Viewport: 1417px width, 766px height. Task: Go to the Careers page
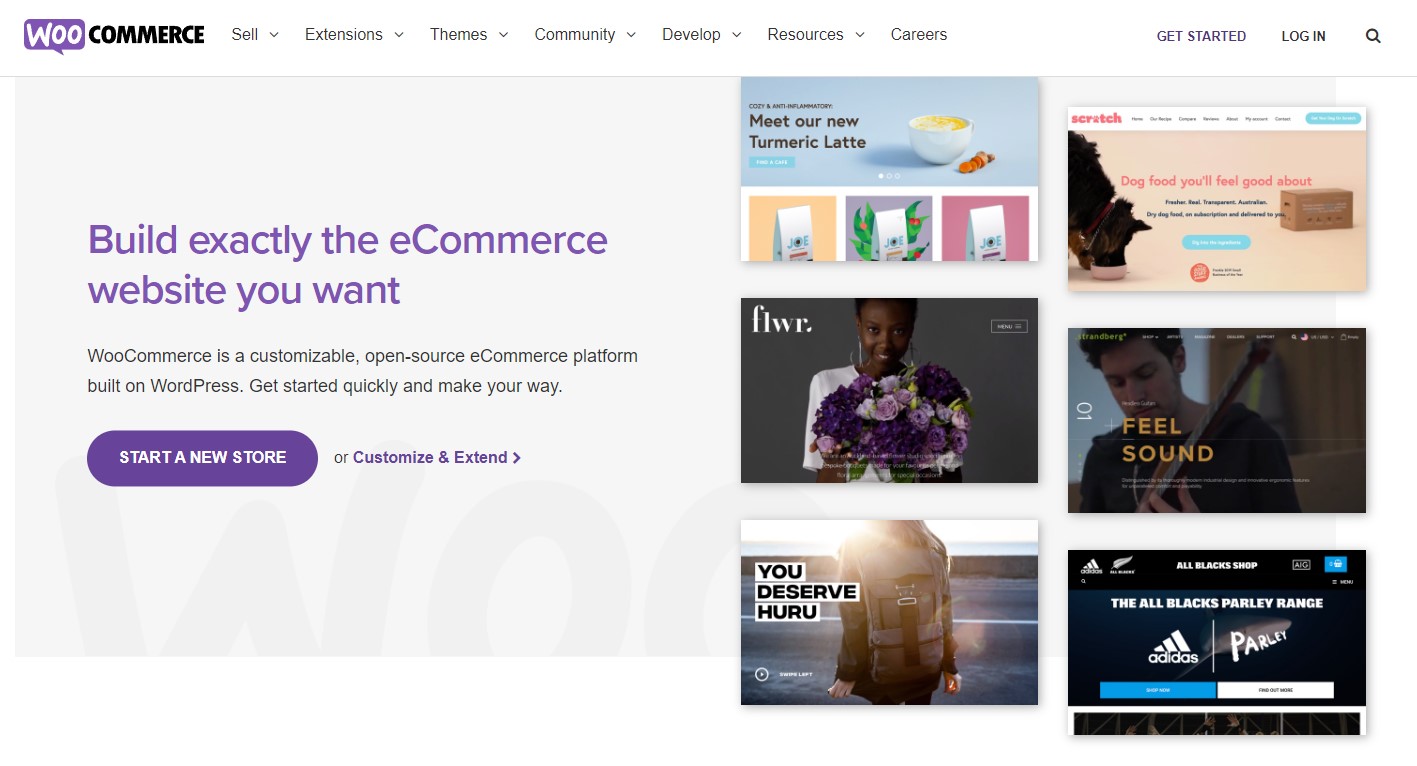919,35
